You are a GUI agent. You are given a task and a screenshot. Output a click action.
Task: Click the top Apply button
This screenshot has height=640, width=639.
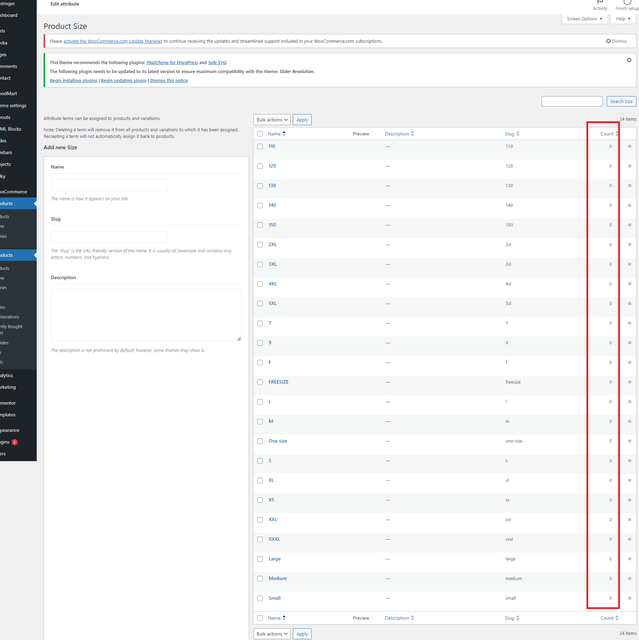pos(302,120)
